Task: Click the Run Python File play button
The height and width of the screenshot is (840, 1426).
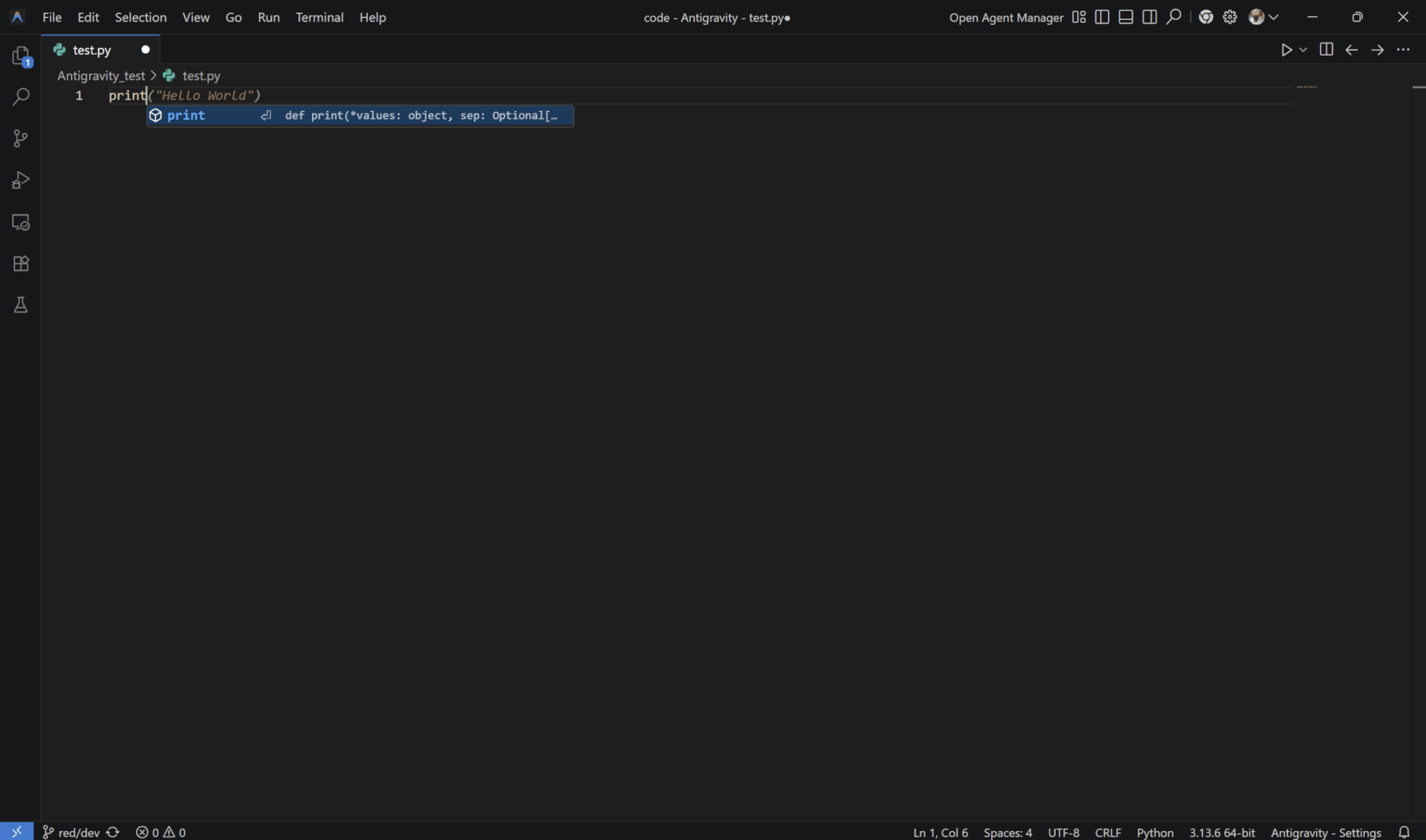Action: click(1286, 50)
